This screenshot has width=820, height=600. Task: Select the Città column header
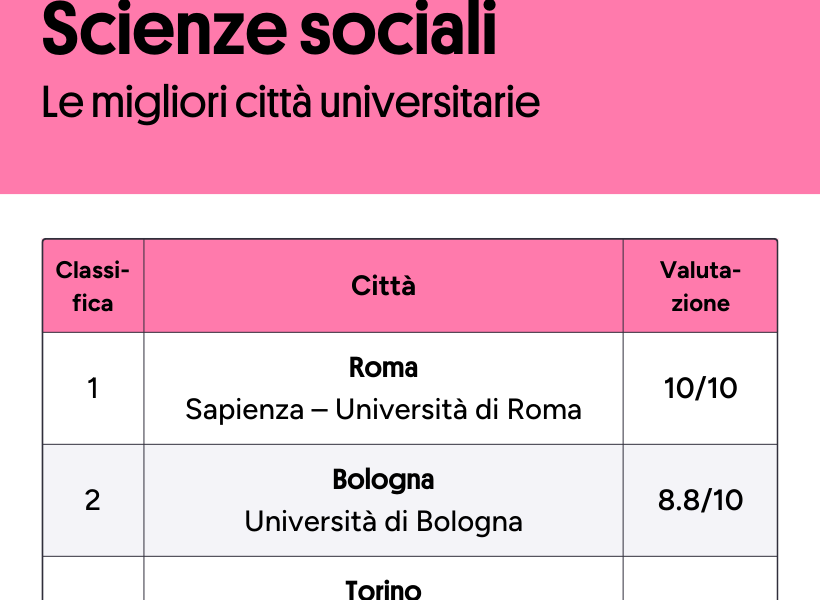(383, 286)
